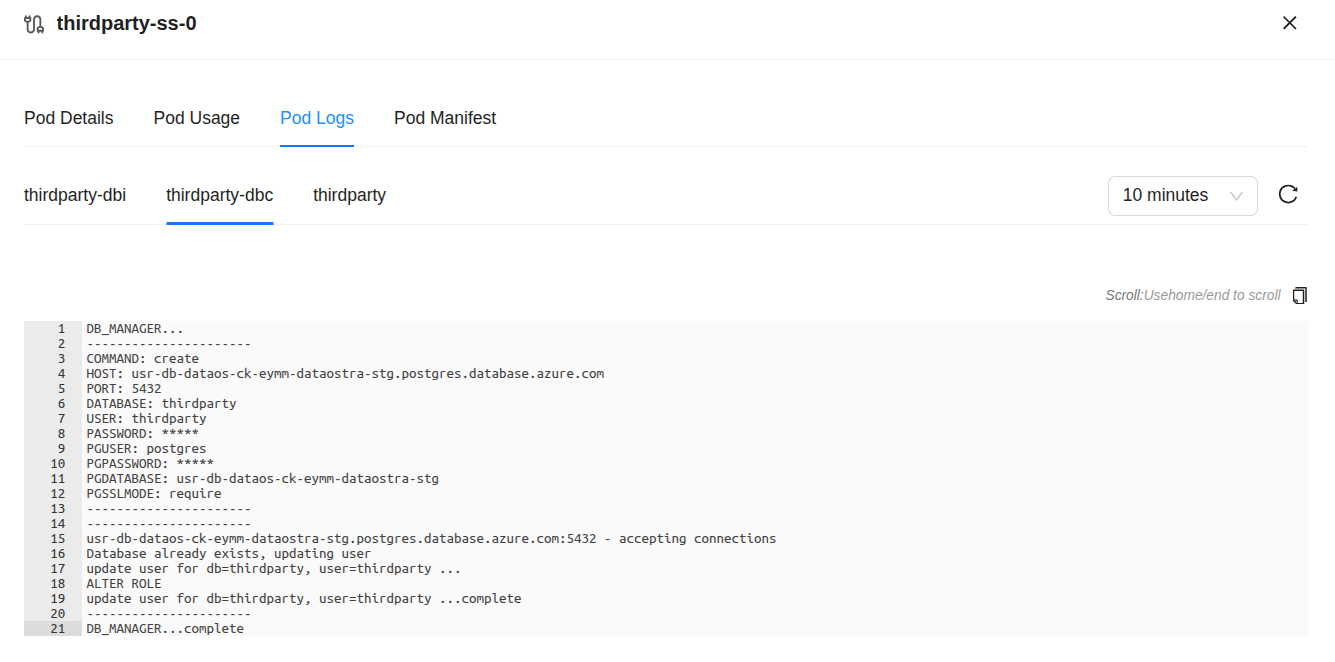The height and width of the screenshot is (662, 1335).
Task: Select the ALTER ROLE log entry
Action: [123, 584]
